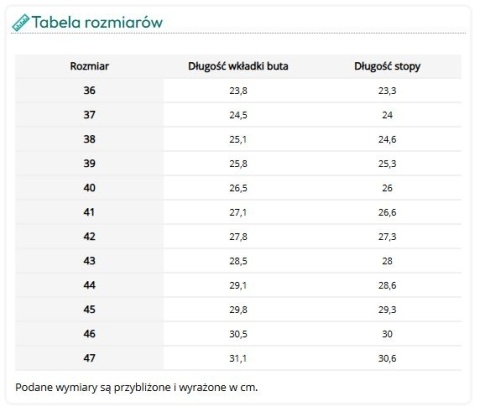Click the foot length 30,6 cell
480x412 pixels.
(387, 358)
